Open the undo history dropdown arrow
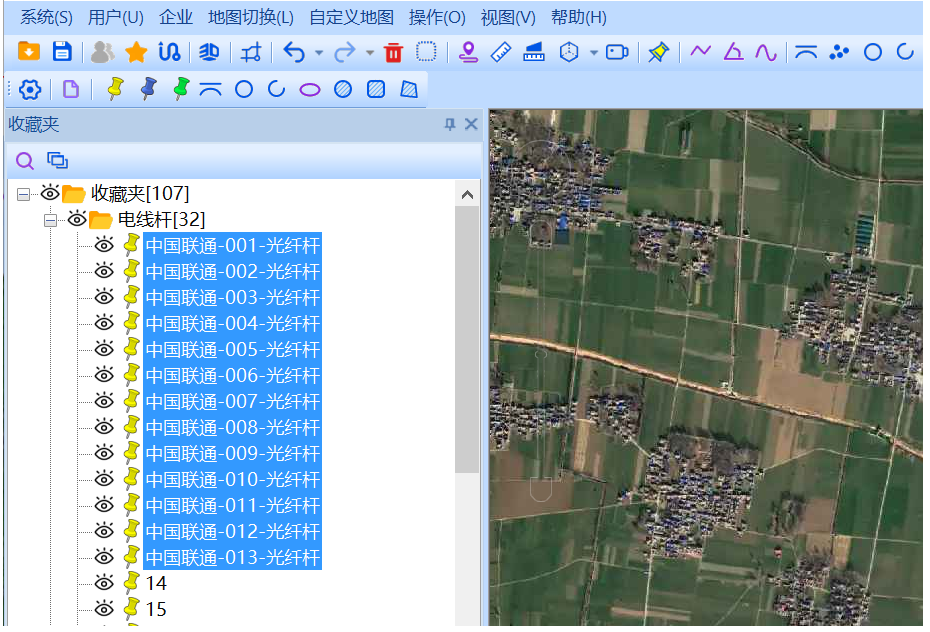Image resolution: width=930 pixels, height=632 pixels. (319, 53)
